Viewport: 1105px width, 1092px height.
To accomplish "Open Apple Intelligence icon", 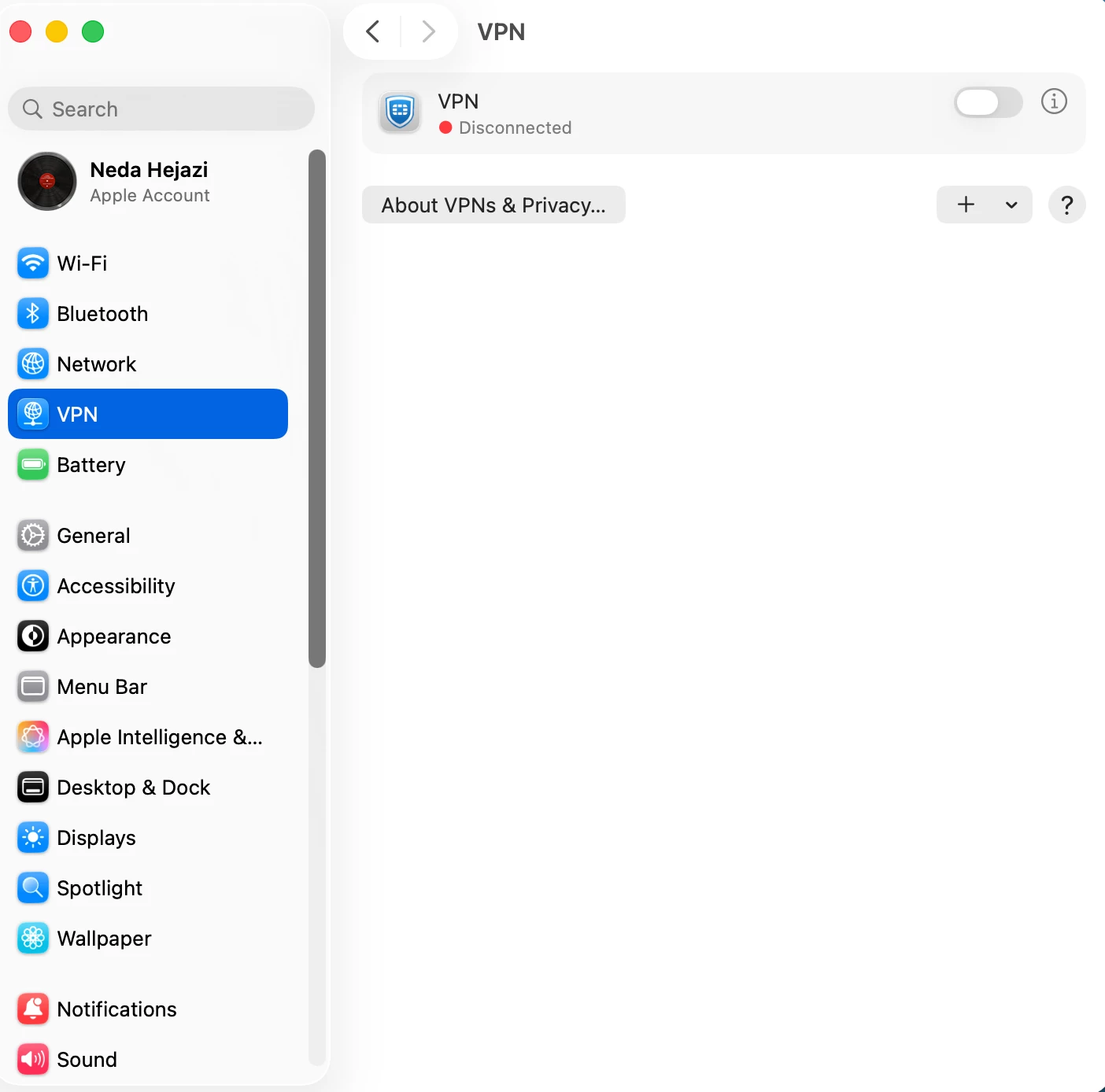I will (33, 737).
